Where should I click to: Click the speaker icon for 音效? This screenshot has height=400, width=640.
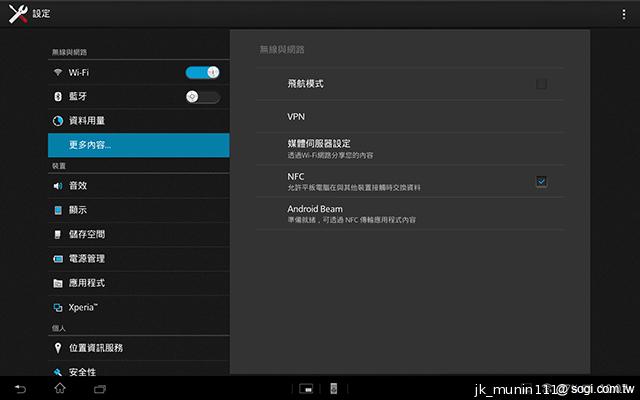[x=58, y=186]
